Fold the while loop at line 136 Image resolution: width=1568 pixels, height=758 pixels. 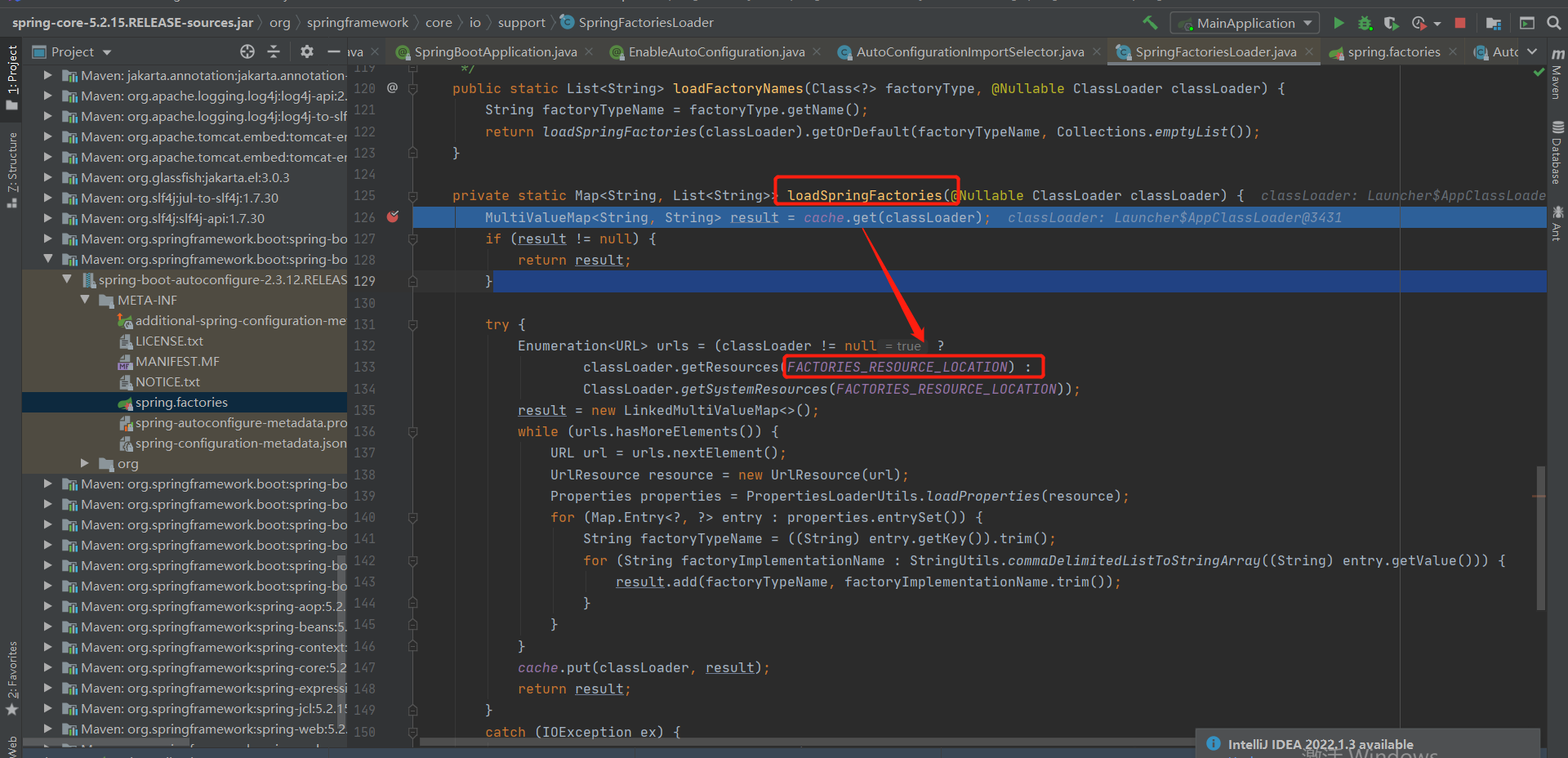click(413, 431)
